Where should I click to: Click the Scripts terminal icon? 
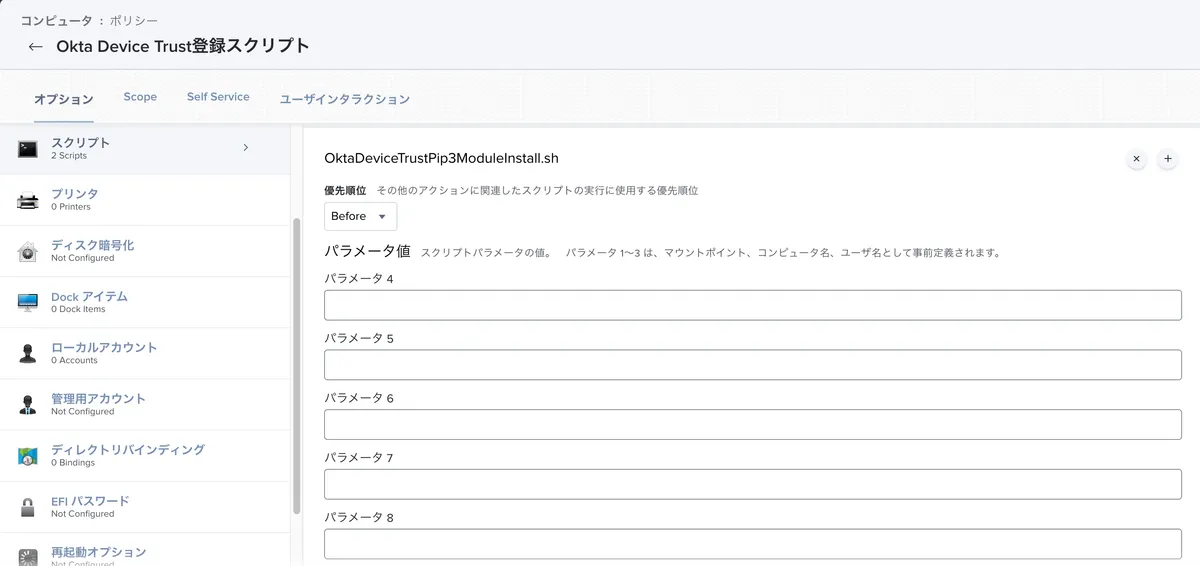tap(27, 149)
